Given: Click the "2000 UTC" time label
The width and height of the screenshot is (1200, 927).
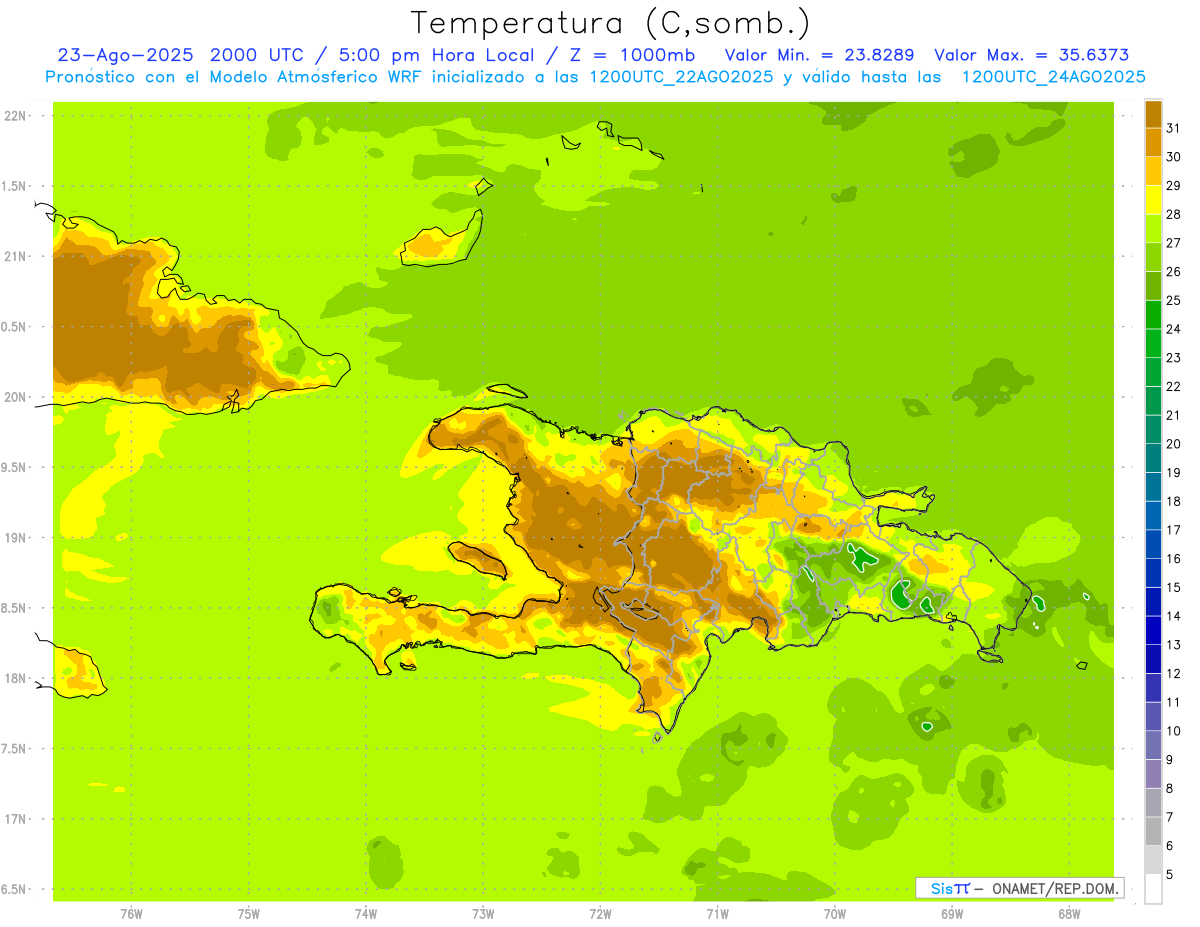Looking at the screenshot, I should tap(260, 55).
